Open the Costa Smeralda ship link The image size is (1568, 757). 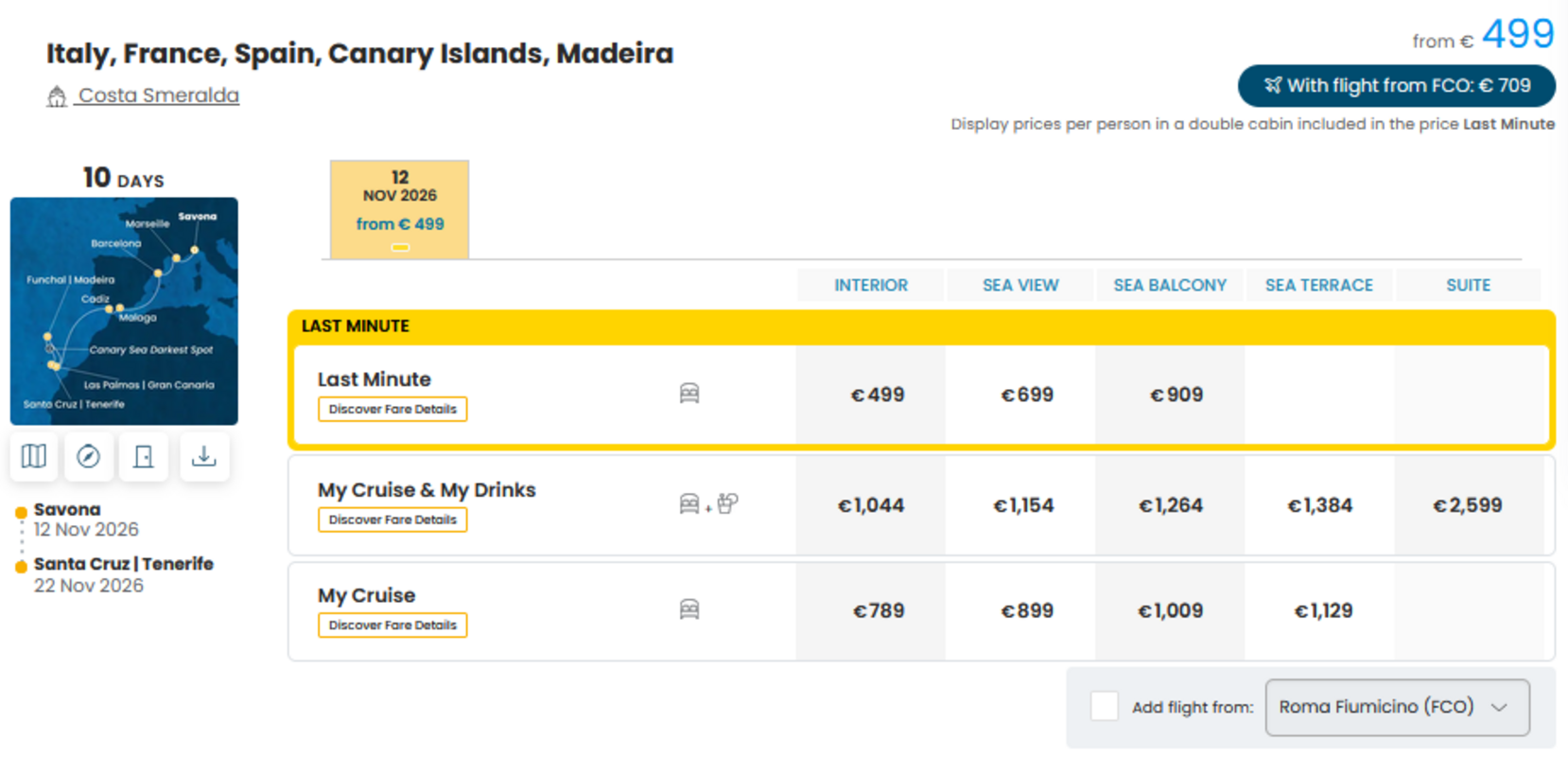(159, 96)
